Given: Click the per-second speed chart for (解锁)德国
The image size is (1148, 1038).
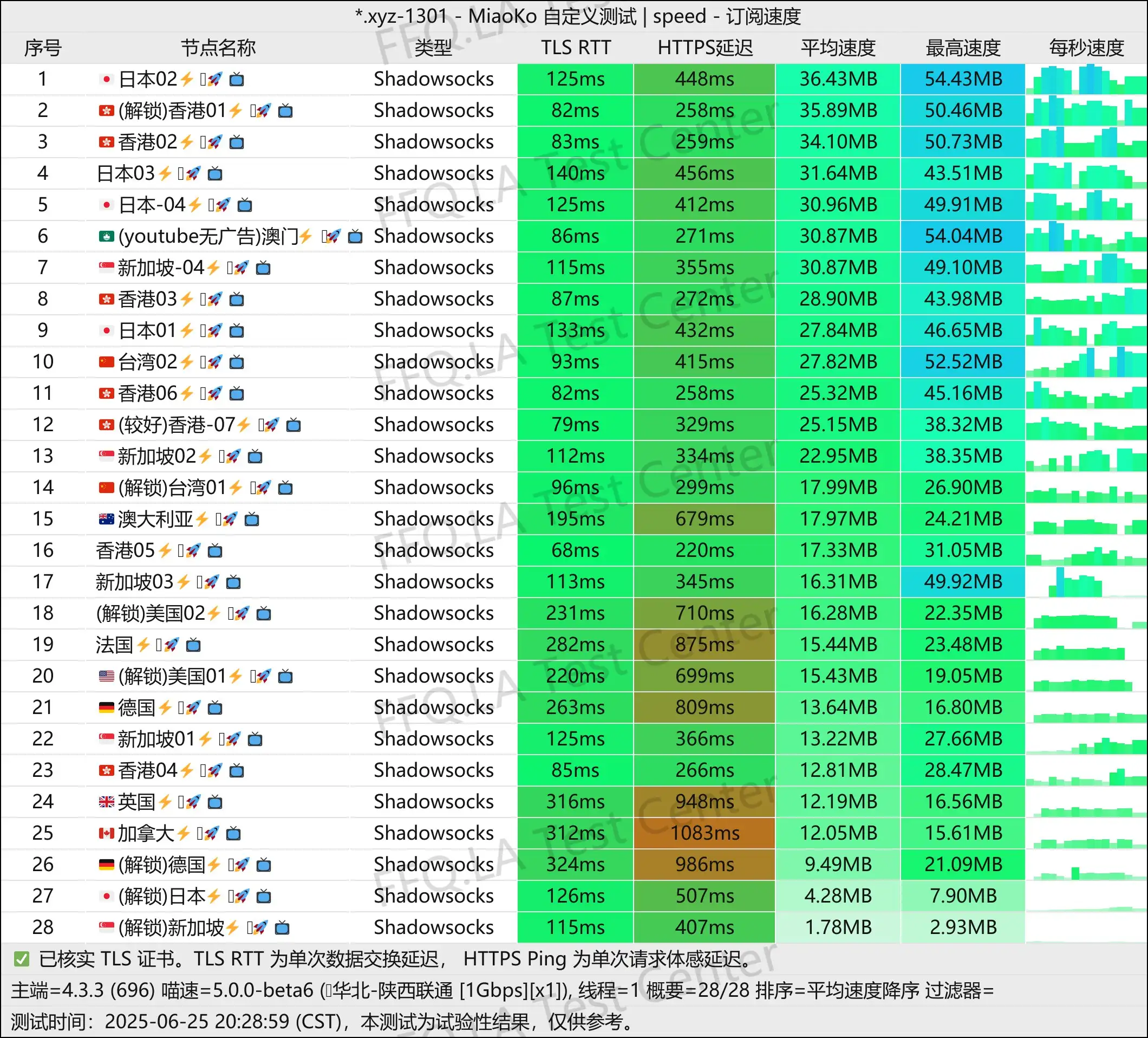Looking at the screenshot, I should pos(1086,865).
